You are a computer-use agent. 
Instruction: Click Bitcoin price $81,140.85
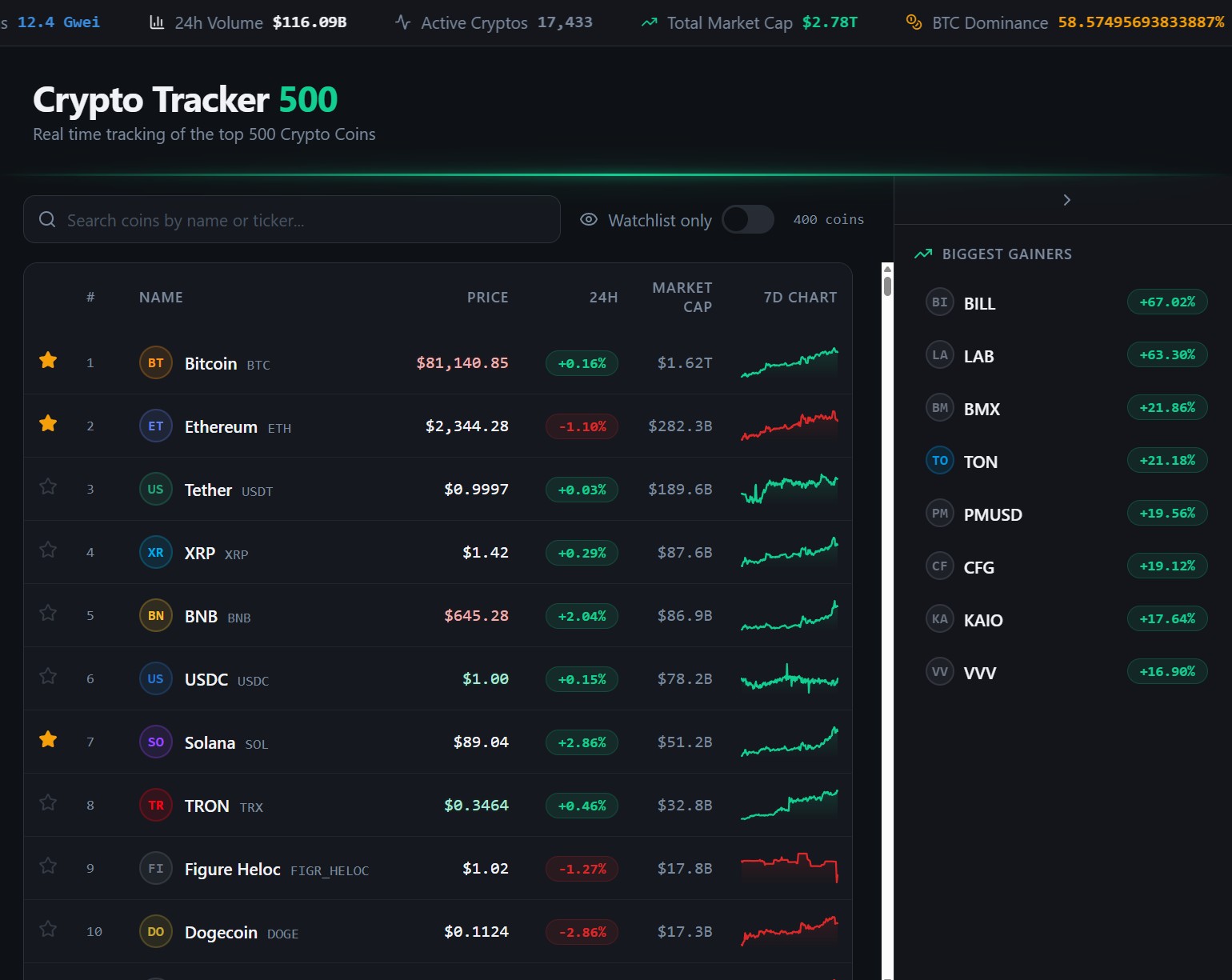click(462, 362)
